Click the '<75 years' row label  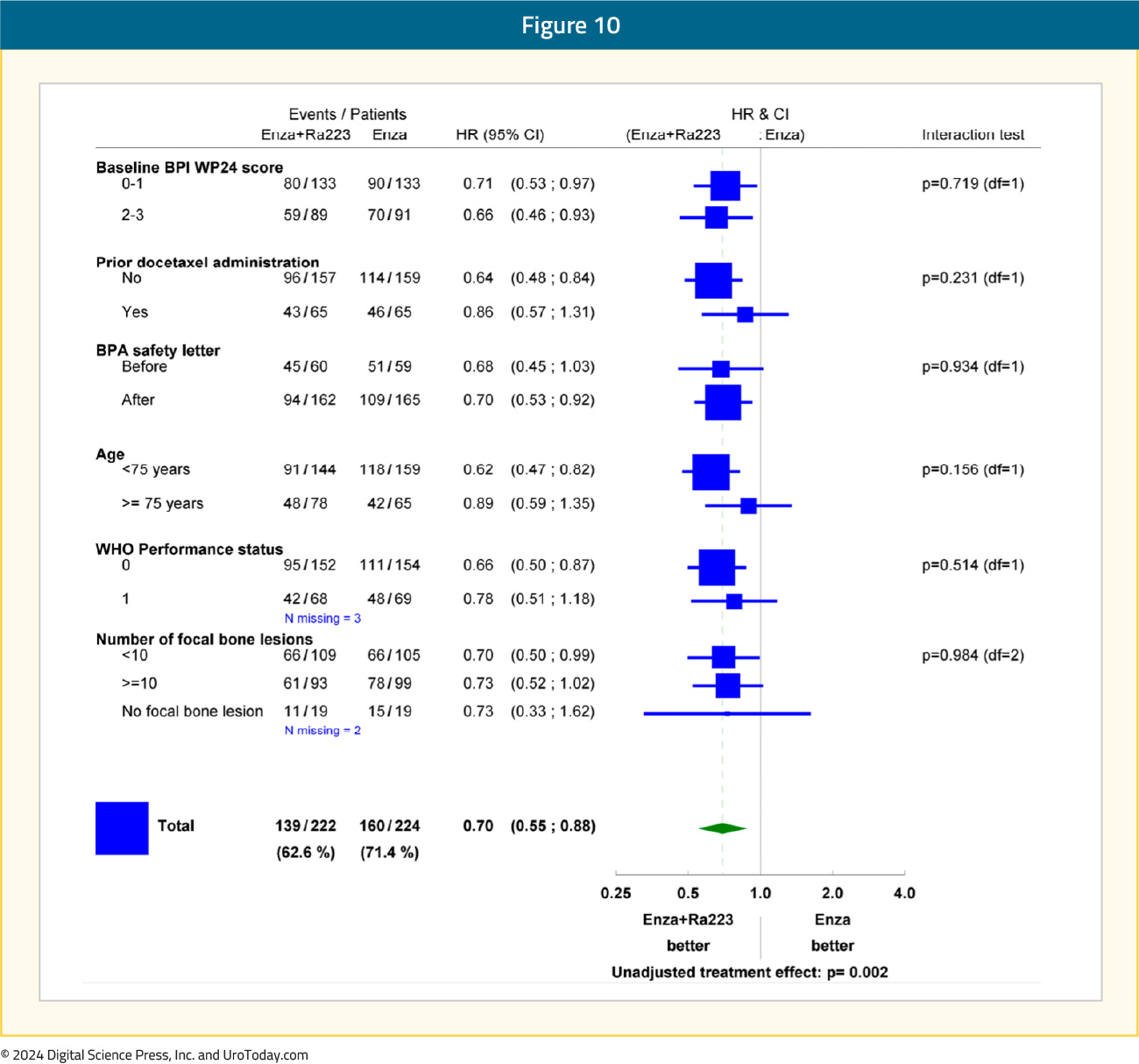[155, 470]
